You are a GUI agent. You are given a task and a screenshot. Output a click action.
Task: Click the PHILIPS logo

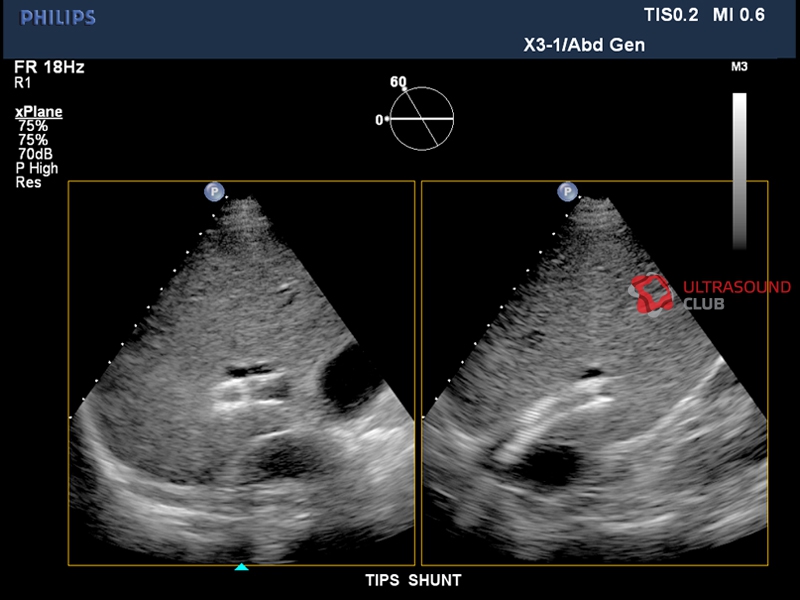[x=58, y=18]
